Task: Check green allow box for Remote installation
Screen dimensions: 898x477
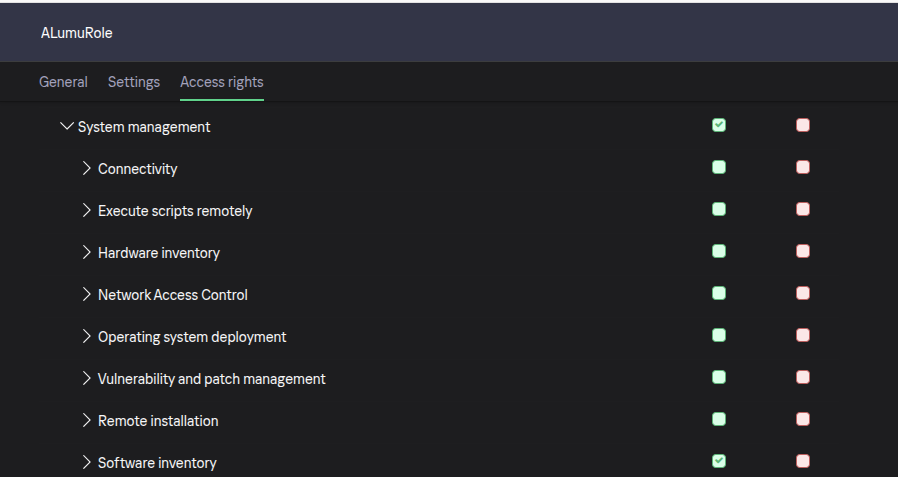Action: [x=719, y=419]
